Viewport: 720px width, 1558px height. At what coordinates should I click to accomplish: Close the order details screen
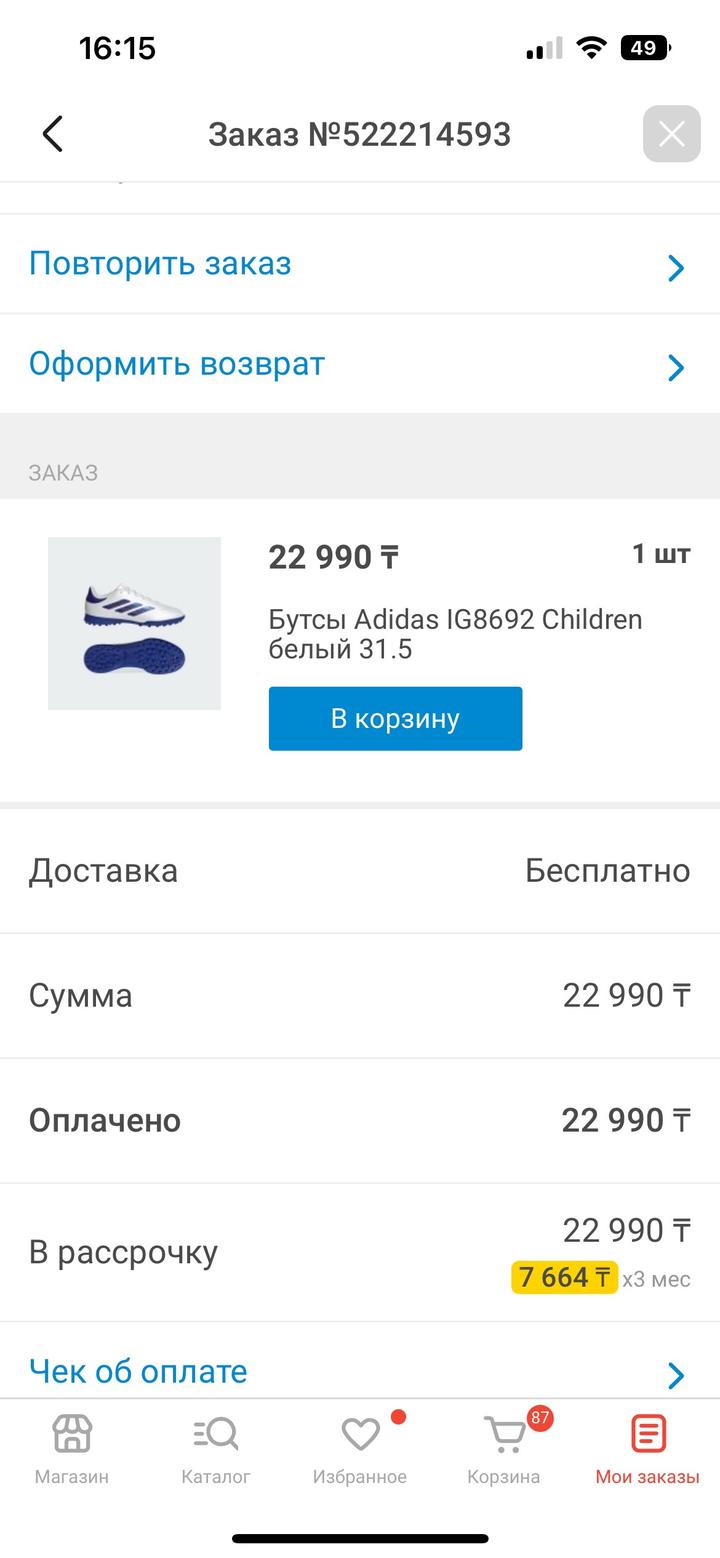[x=671, y=133]
